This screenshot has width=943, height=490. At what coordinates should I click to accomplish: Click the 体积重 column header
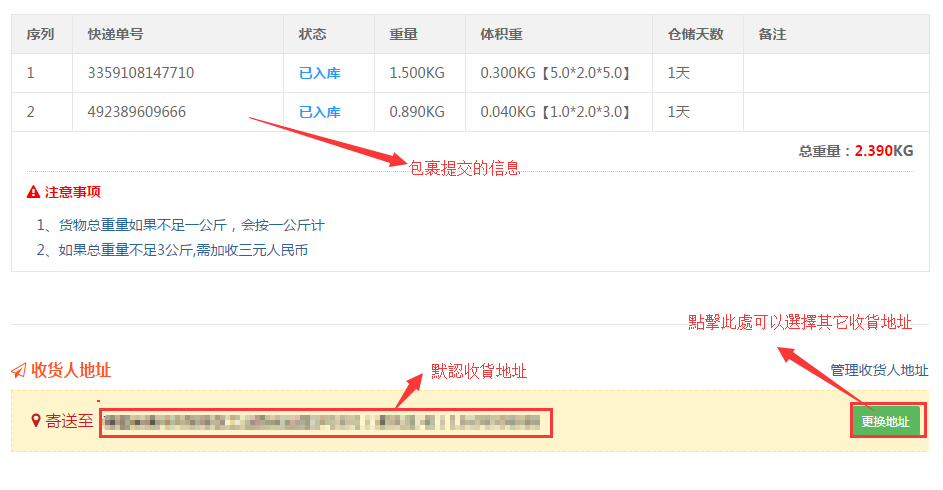[501, 35]
